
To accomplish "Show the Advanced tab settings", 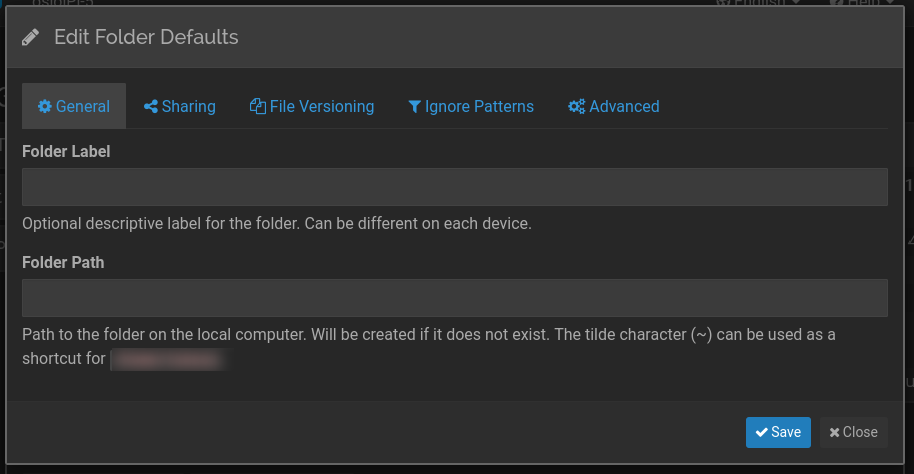I will pyautogui.click(x=614, y=107).
